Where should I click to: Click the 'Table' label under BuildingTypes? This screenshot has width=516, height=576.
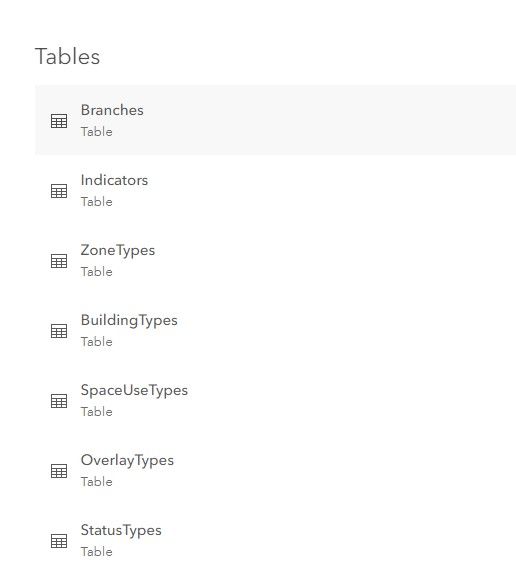[97, 342]
